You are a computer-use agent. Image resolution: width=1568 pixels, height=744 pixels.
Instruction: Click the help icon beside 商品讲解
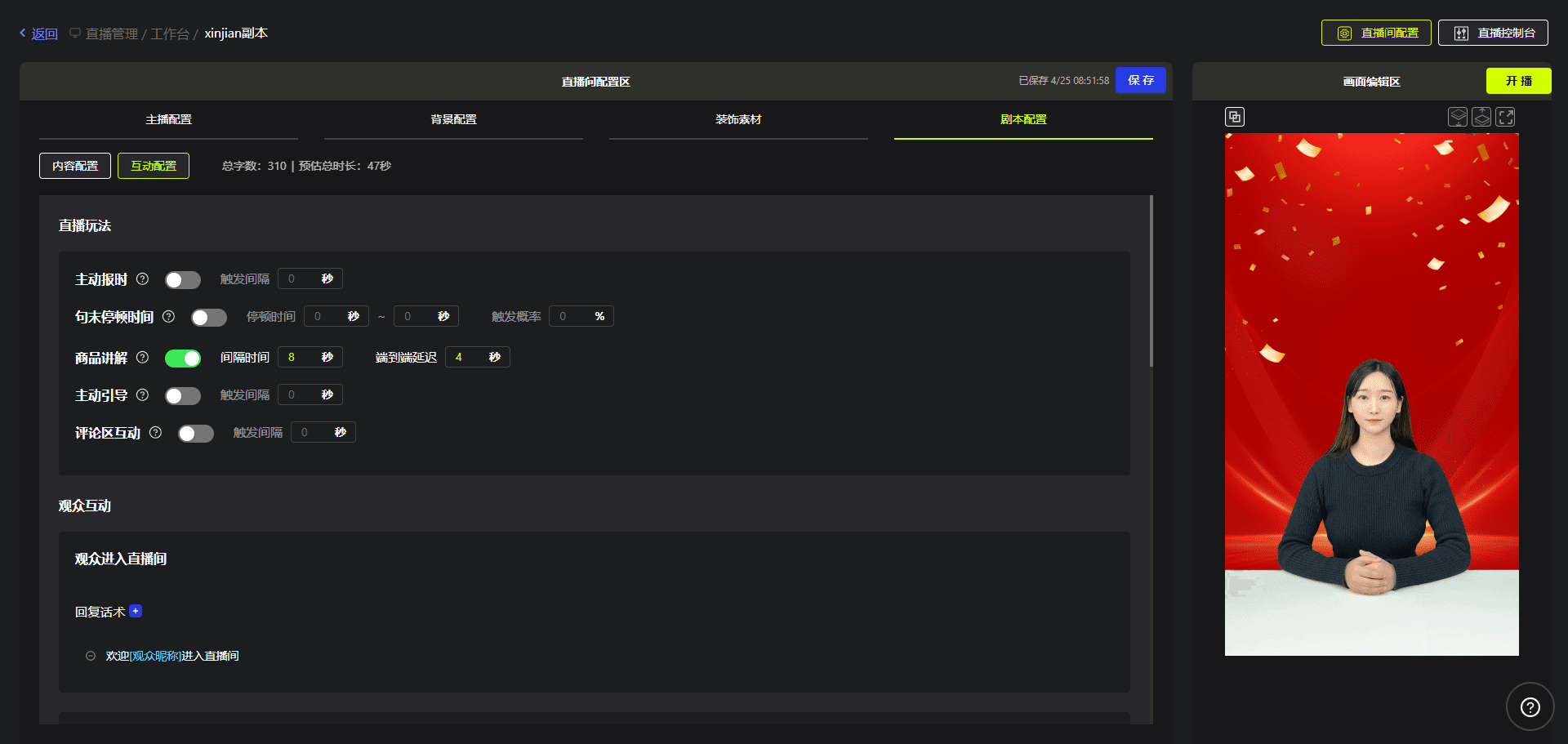pyautogui.click(x=142, y=358)
